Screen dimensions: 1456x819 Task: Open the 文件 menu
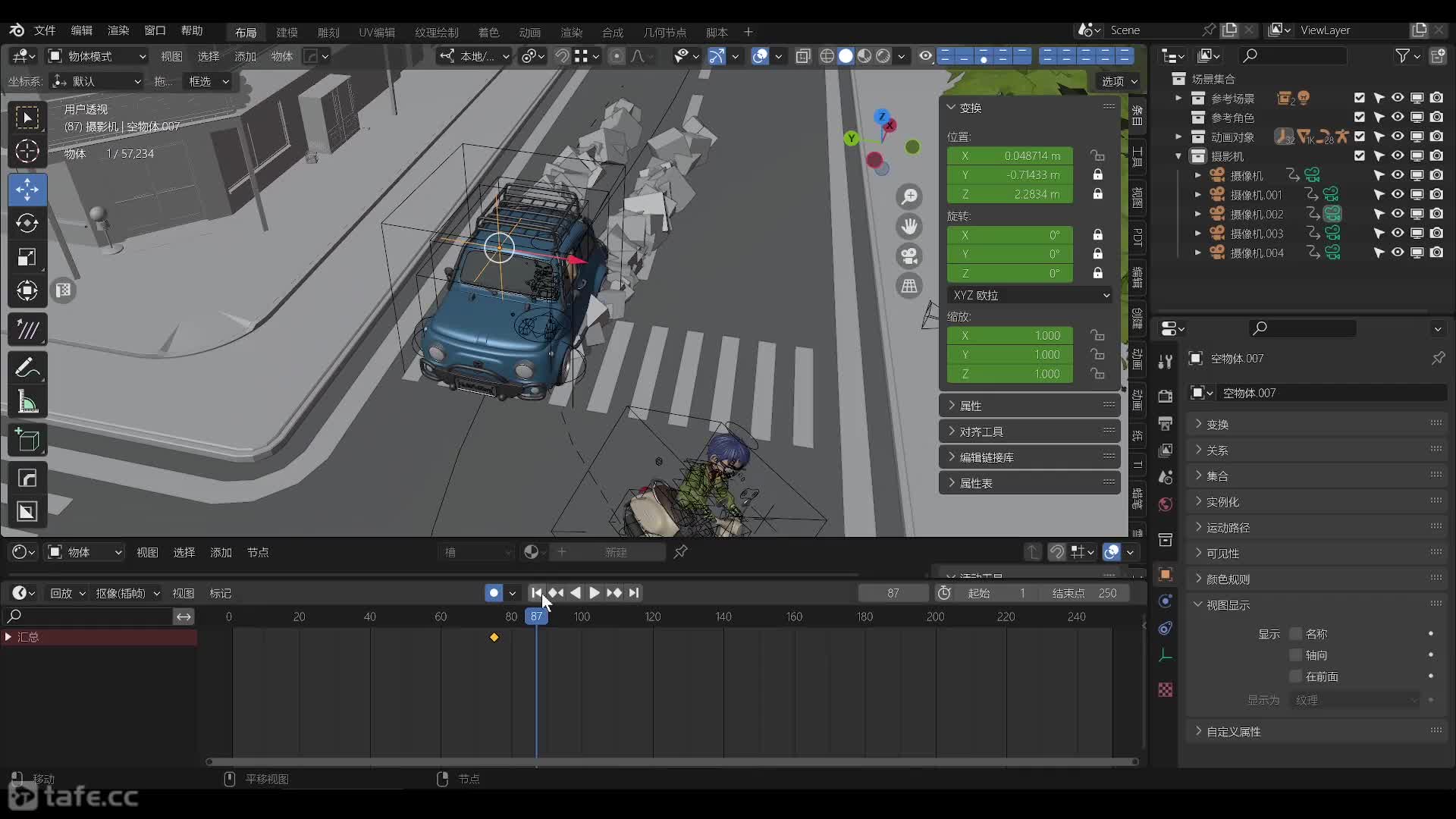tap(45, 30)
